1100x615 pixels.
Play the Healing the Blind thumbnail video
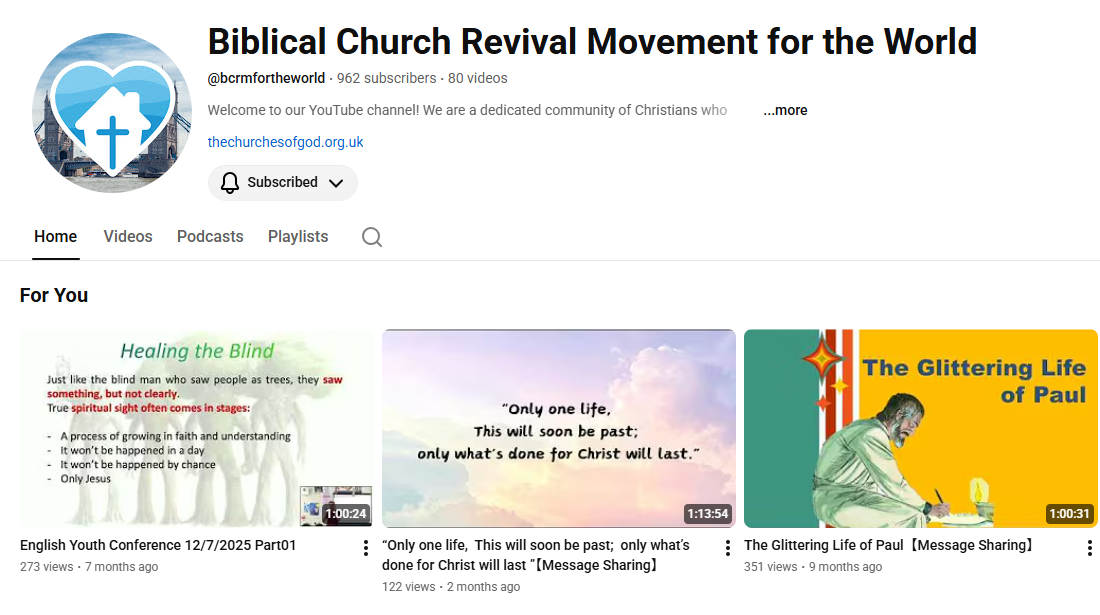196,428
